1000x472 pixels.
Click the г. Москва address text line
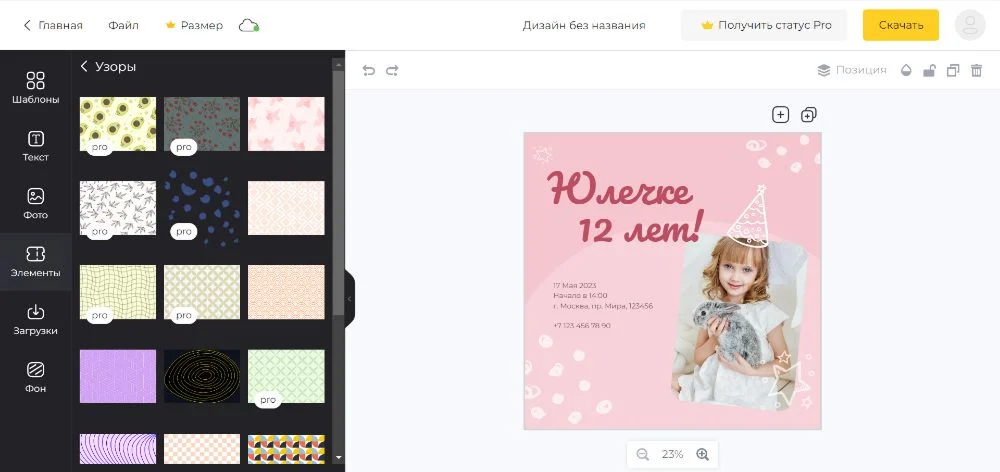pyautogui.click(x=603, y=306)
